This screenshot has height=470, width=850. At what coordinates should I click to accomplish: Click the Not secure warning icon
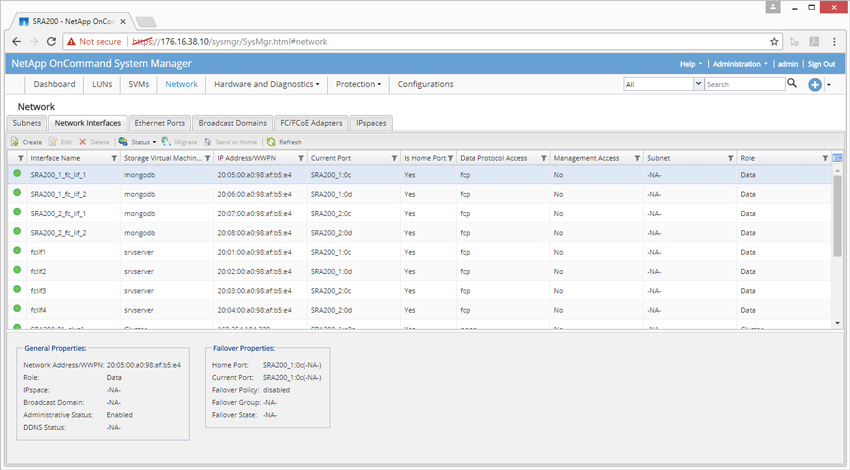[x=72, y=42]
